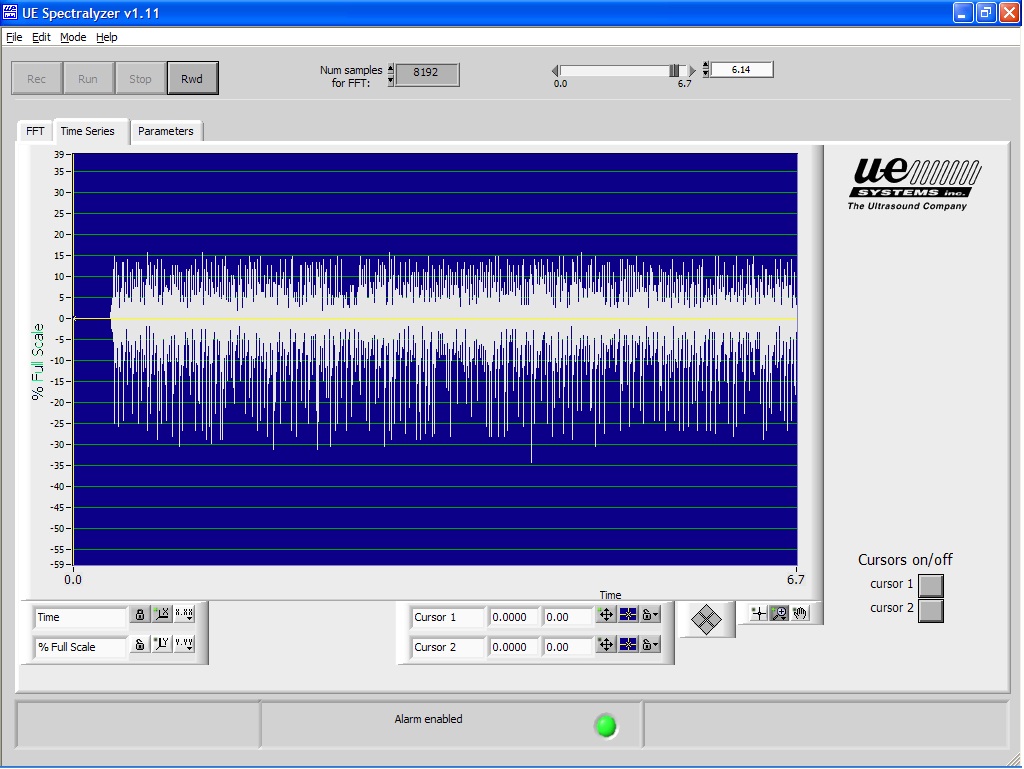Click the time position slider handle
This screenshot has width=1024, height=769.
[x=675, y=70]
